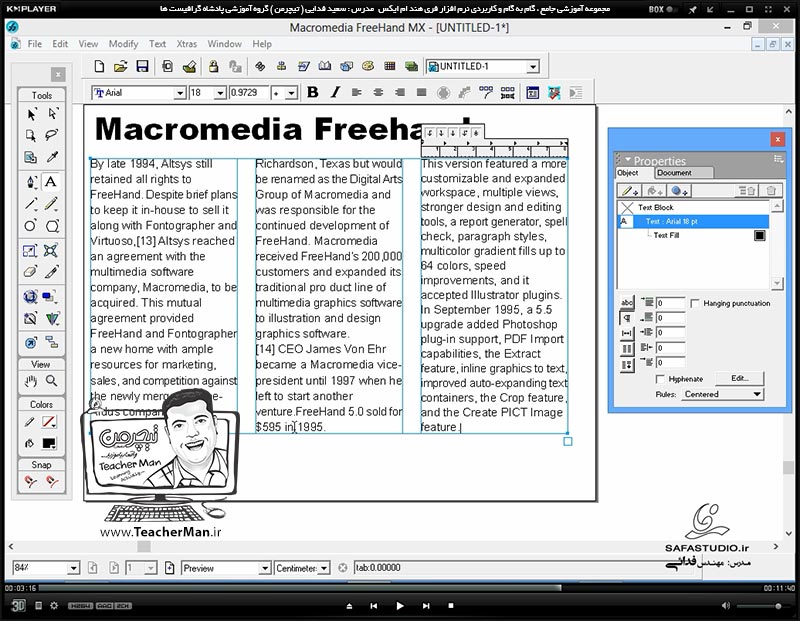
Task: Select the Pen tool
Action: click(31, 182)
